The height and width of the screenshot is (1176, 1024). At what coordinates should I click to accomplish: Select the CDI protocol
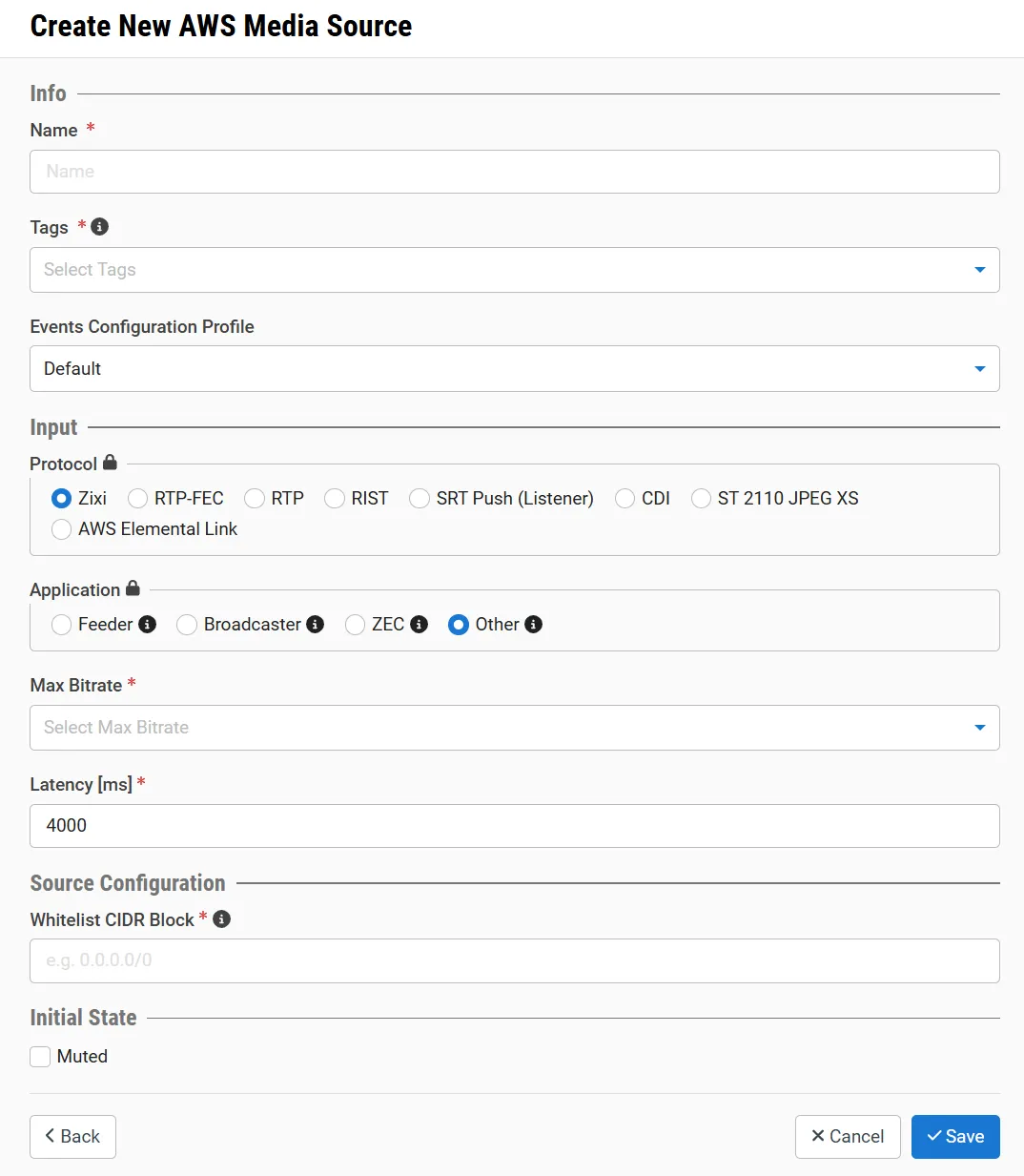[x=625, y=499]
